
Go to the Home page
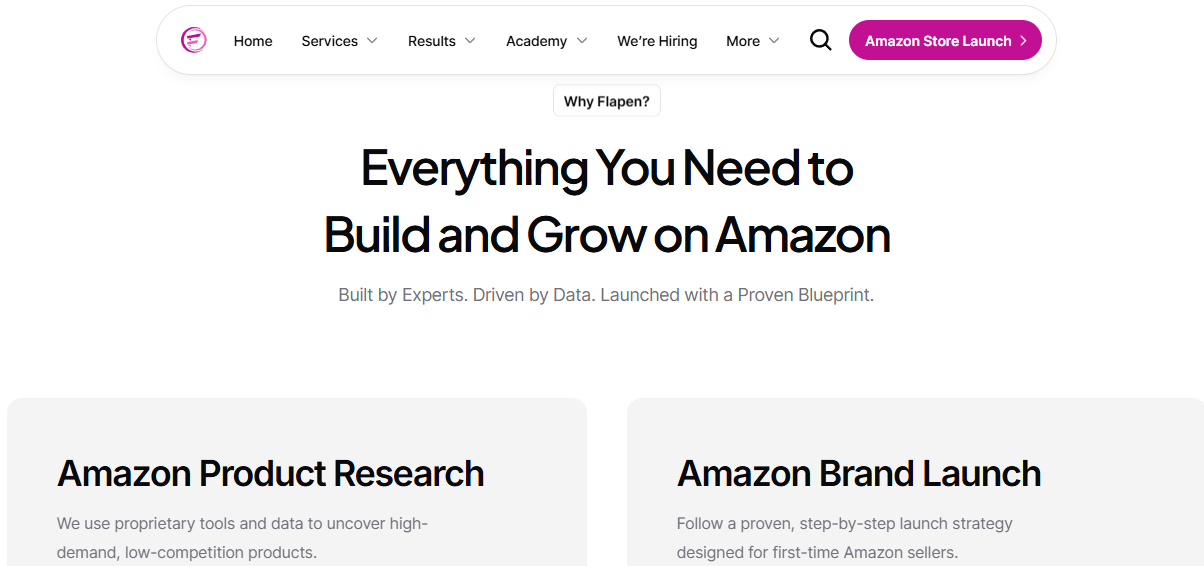[x=253, y=41]
